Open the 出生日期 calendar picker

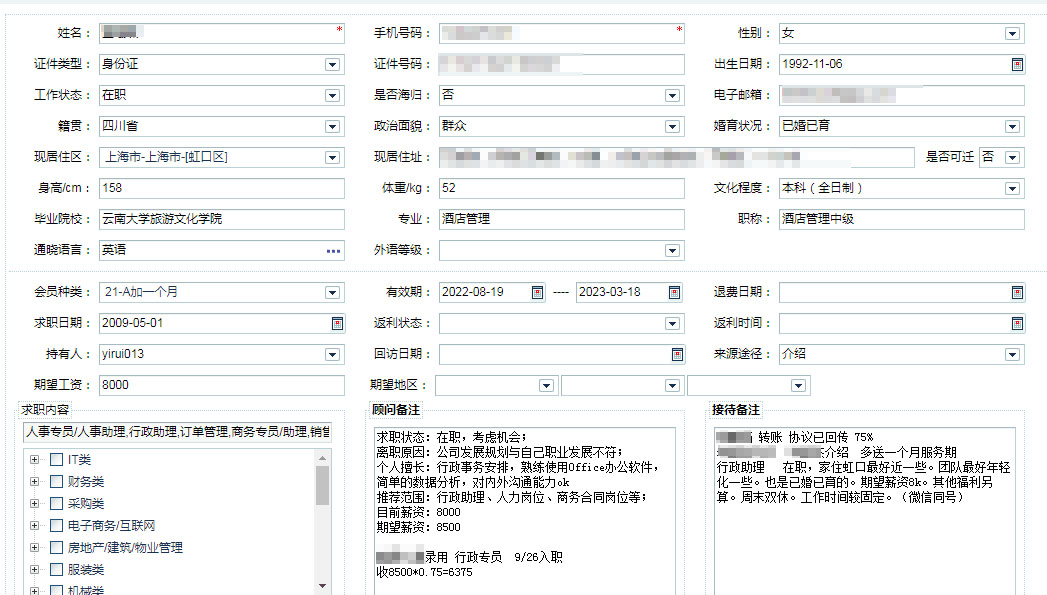tap(1017, 64)
